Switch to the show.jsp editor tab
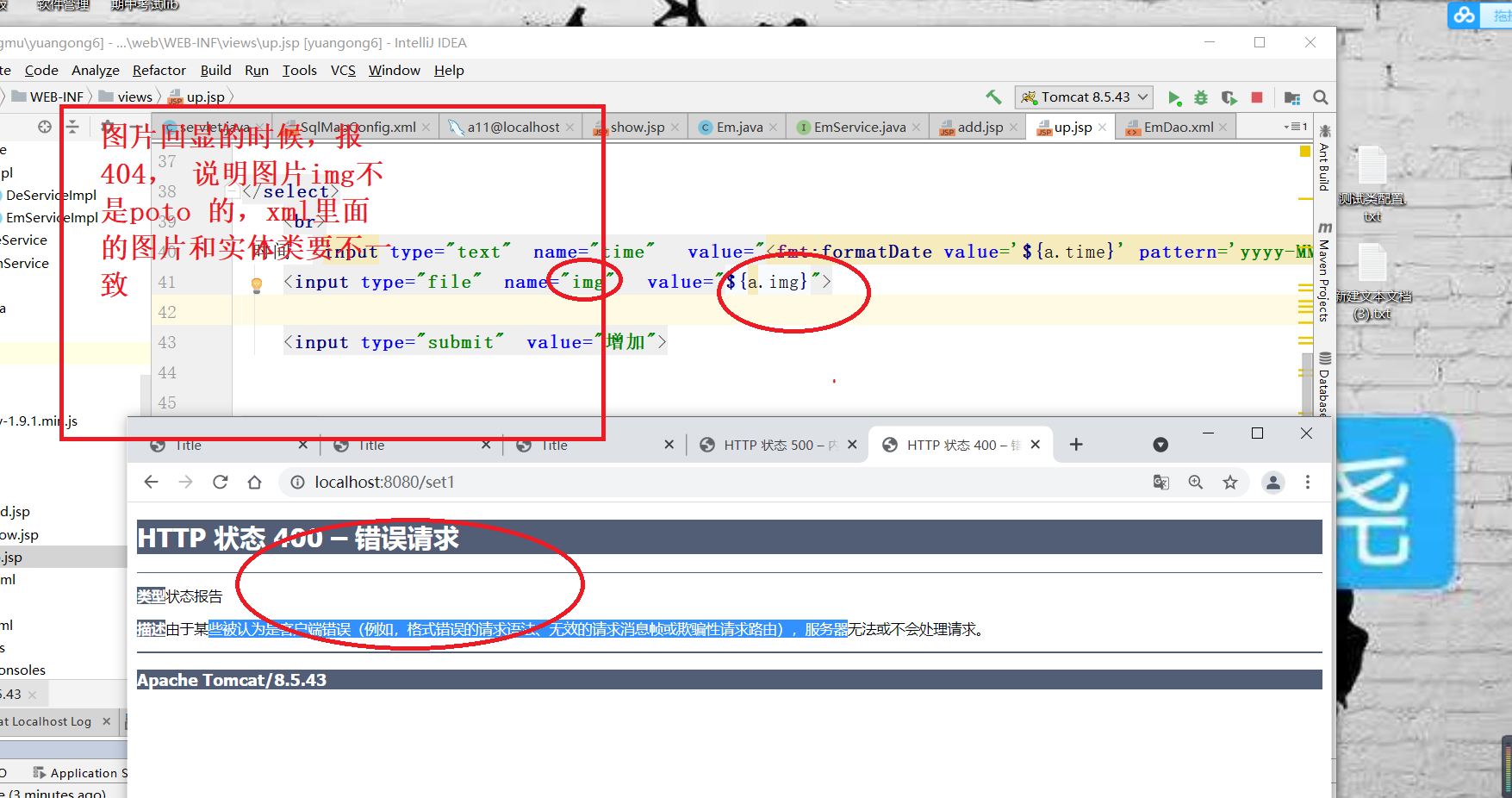 pos(637,128)
